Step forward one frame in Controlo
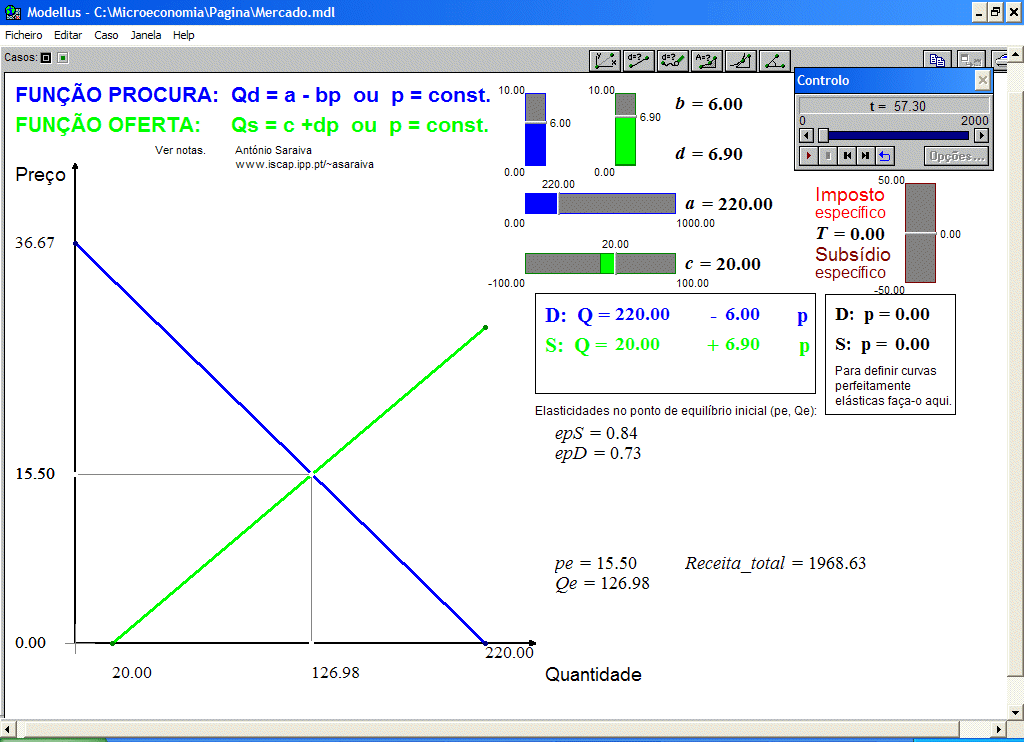Screen dimensions: 1024x742 866,155
